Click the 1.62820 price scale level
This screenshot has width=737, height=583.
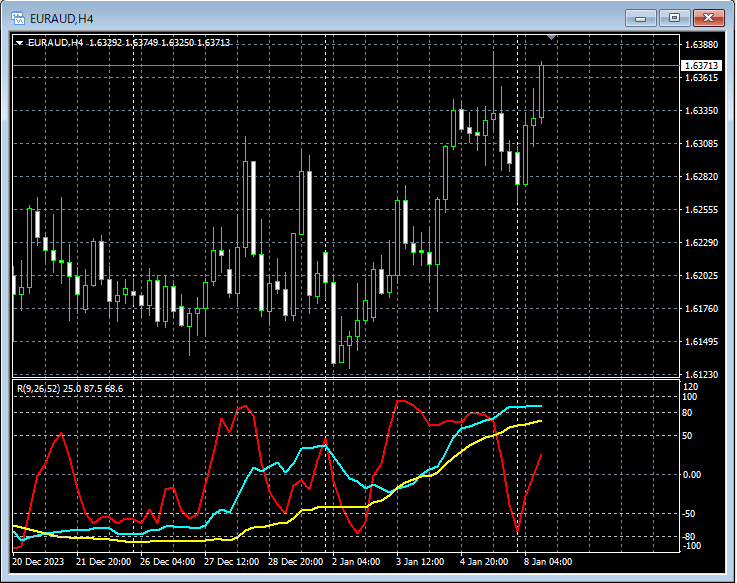(701, 176)
